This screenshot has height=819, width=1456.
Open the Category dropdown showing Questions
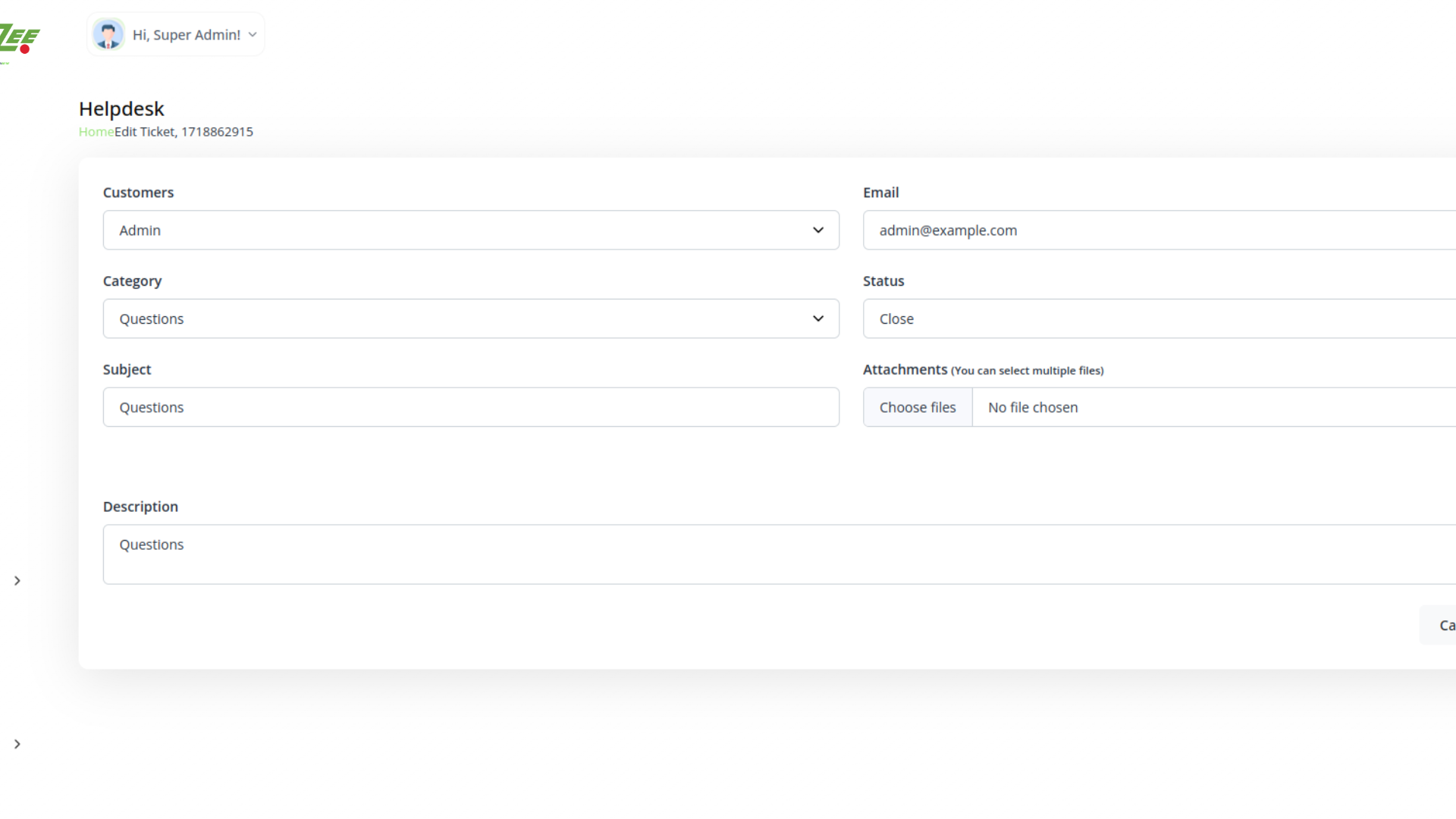coord(455,319)
